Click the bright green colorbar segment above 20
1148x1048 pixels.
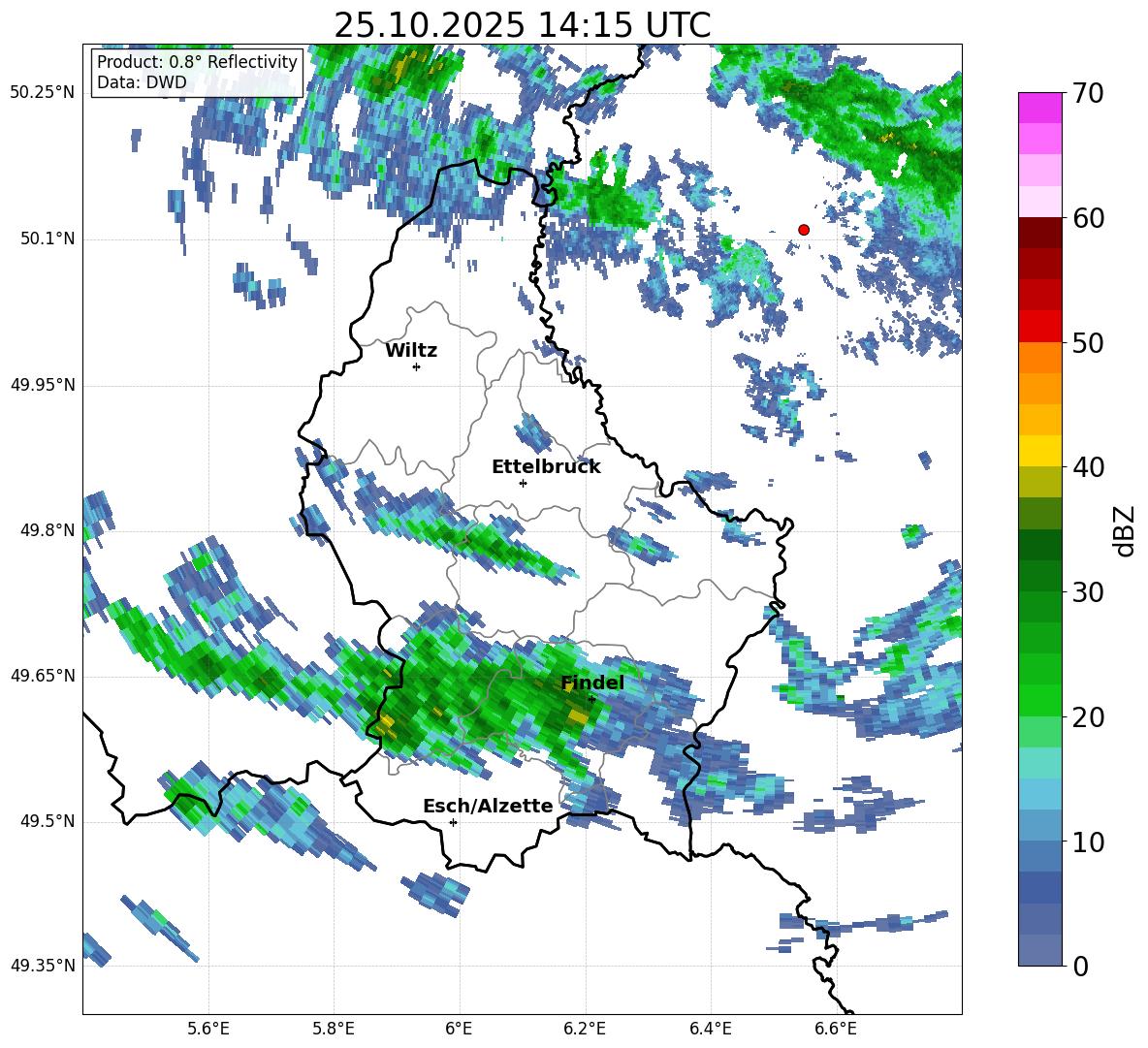click(1039, 701)
